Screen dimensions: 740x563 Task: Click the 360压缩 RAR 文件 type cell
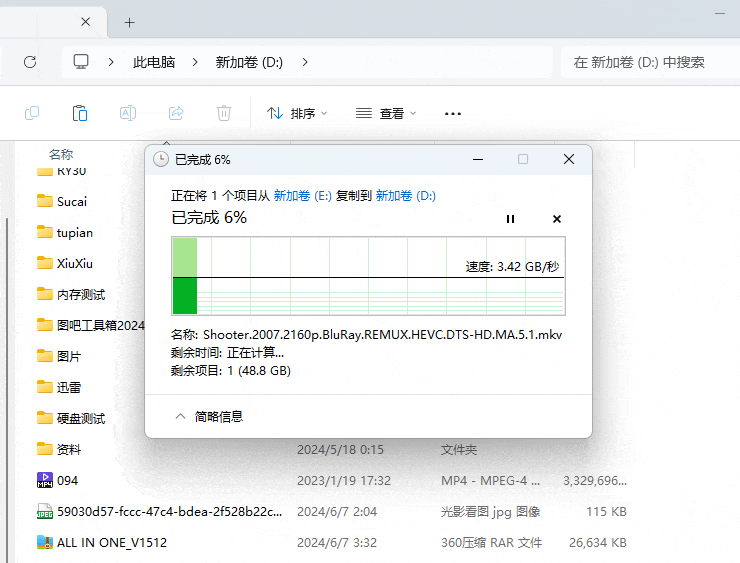(491, 543)
